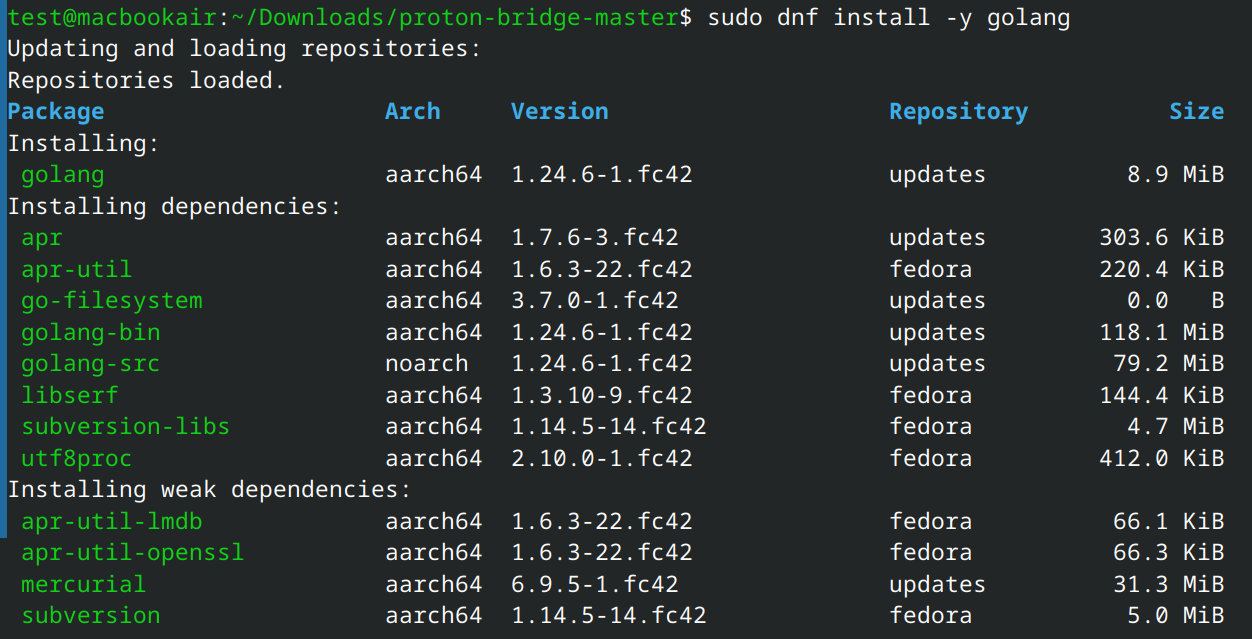This screenshot has height=639, width=1252.
Task: Click the typed sudo dnf install command
Action: coord(888,18)
